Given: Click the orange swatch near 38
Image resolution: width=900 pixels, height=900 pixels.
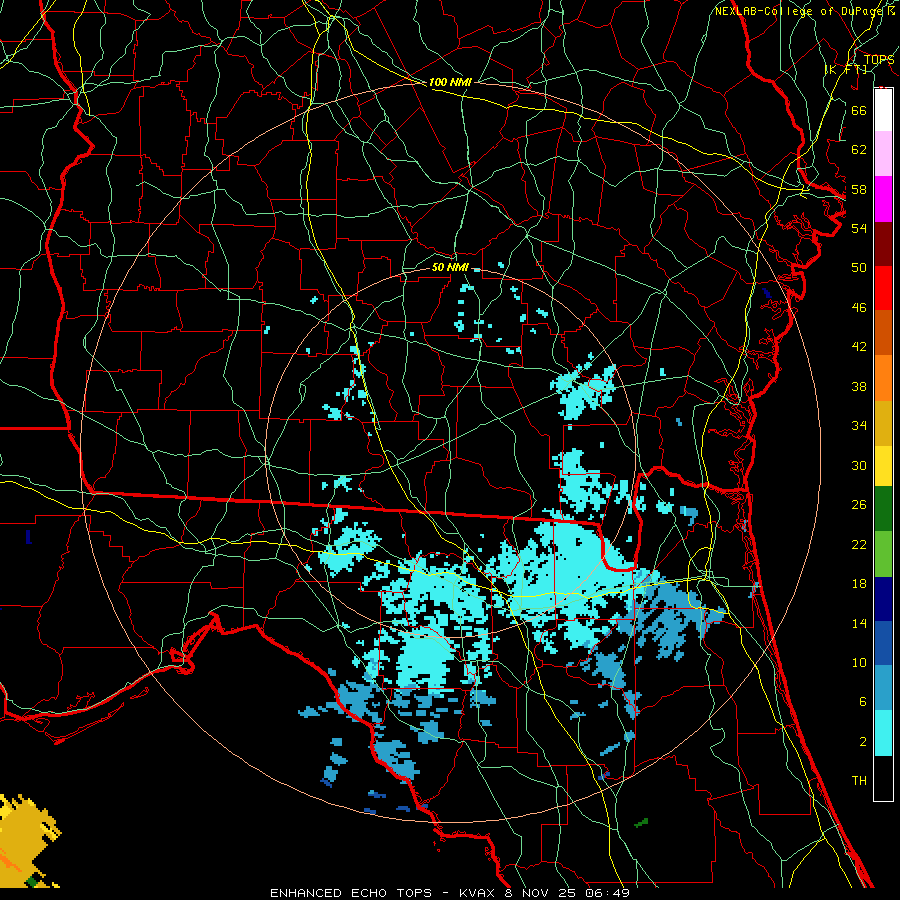Looking at the screenshot, I should click(883, 378).
